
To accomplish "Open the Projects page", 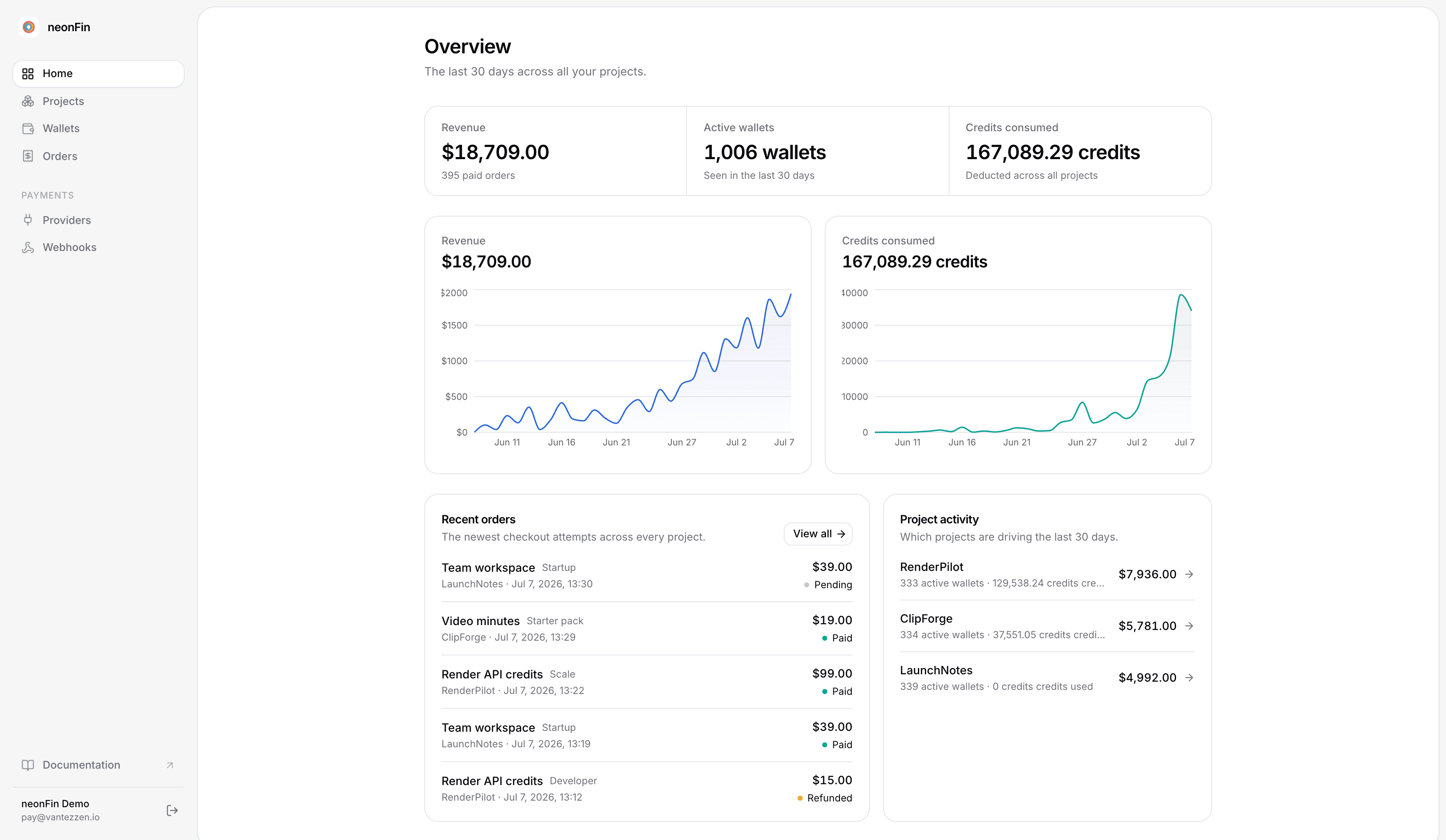I will [98, 101].
